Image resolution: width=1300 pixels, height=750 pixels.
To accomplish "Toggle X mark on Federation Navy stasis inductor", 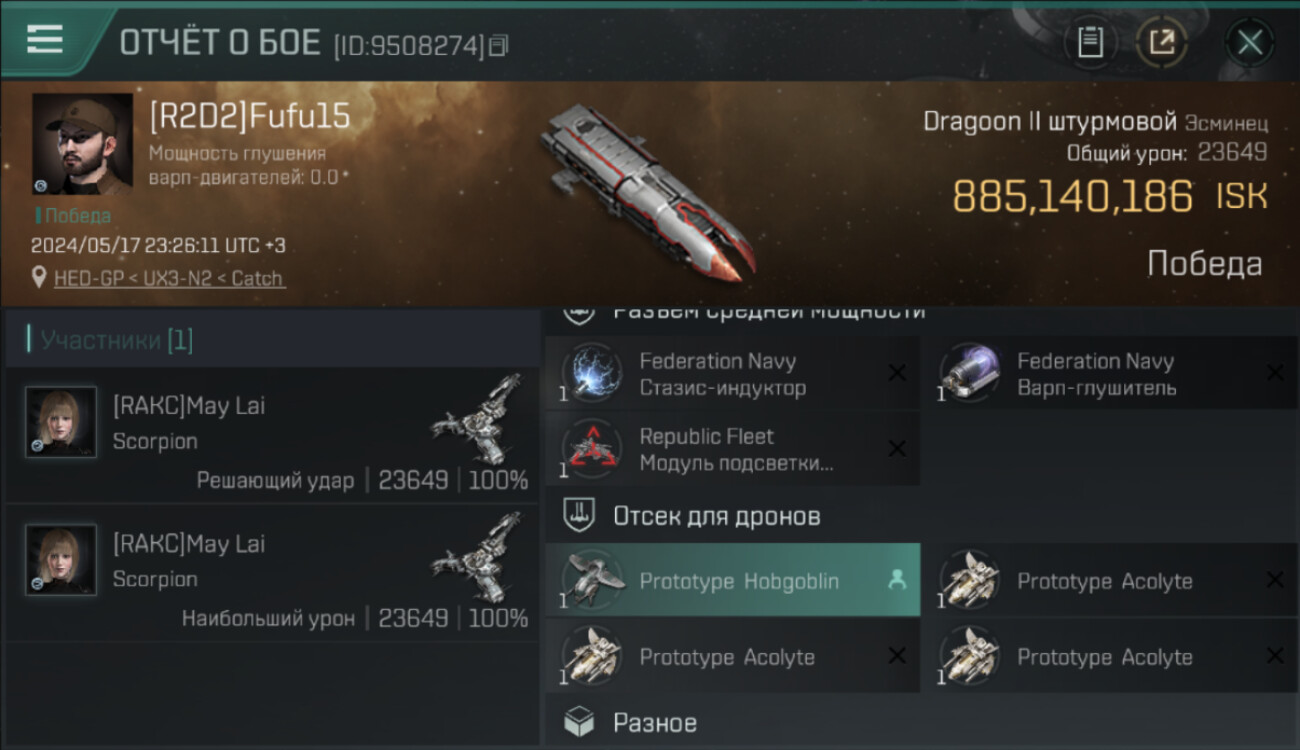I will coord(897,373).
